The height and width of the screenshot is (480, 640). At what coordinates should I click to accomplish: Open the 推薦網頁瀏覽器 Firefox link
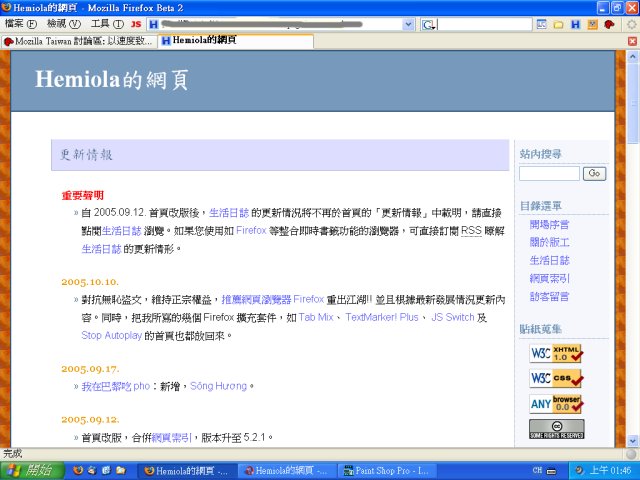(273, 300)
